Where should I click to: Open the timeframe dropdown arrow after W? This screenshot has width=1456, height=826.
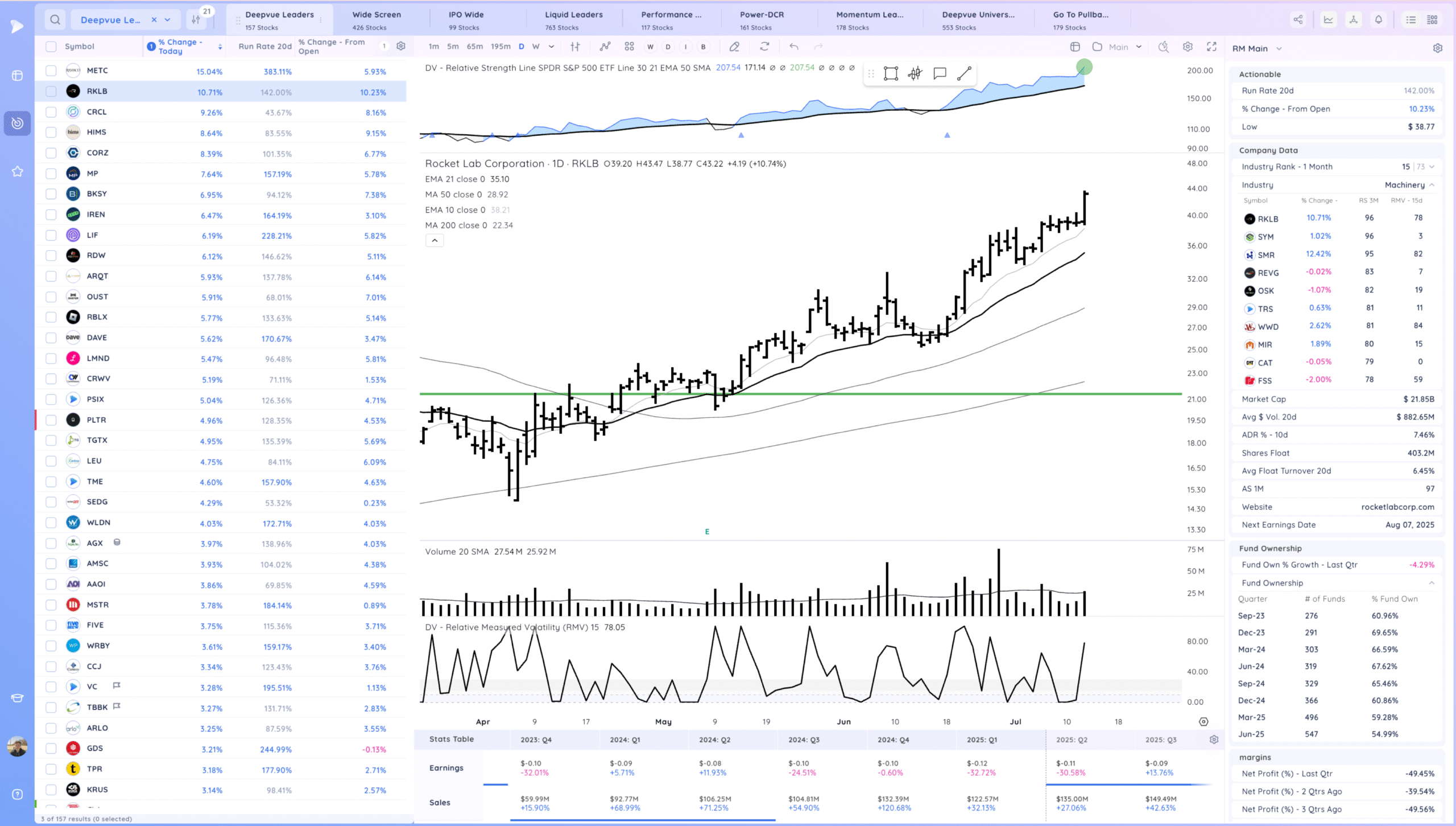pos(551,47)
